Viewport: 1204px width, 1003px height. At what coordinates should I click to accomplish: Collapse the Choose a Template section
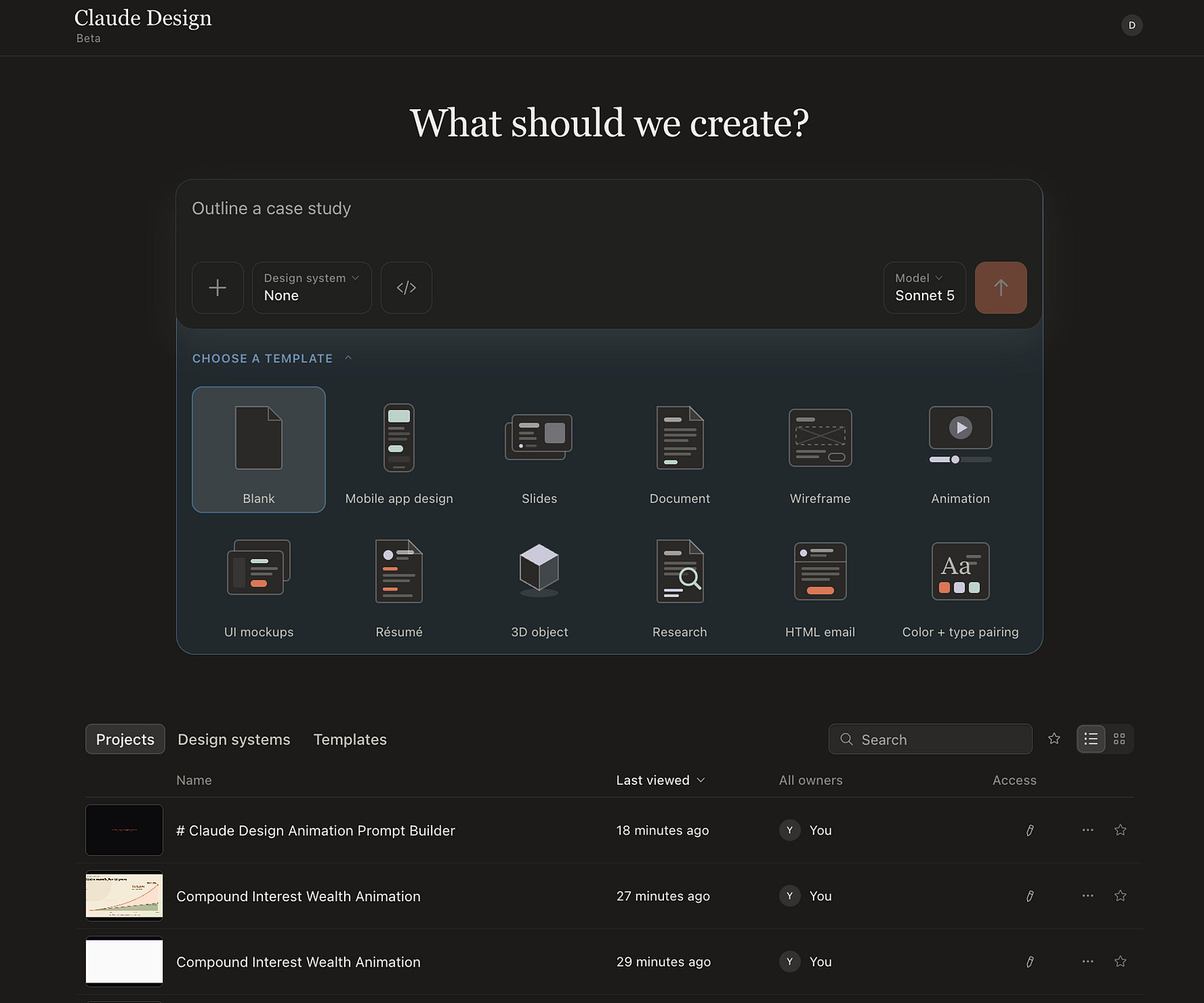272,359
